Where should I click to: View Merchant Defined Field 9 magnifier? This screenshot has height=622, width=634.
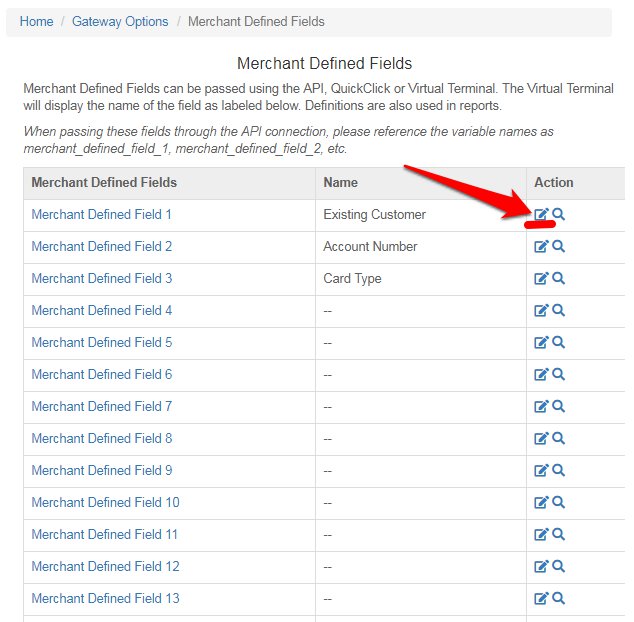click(558, 470)
